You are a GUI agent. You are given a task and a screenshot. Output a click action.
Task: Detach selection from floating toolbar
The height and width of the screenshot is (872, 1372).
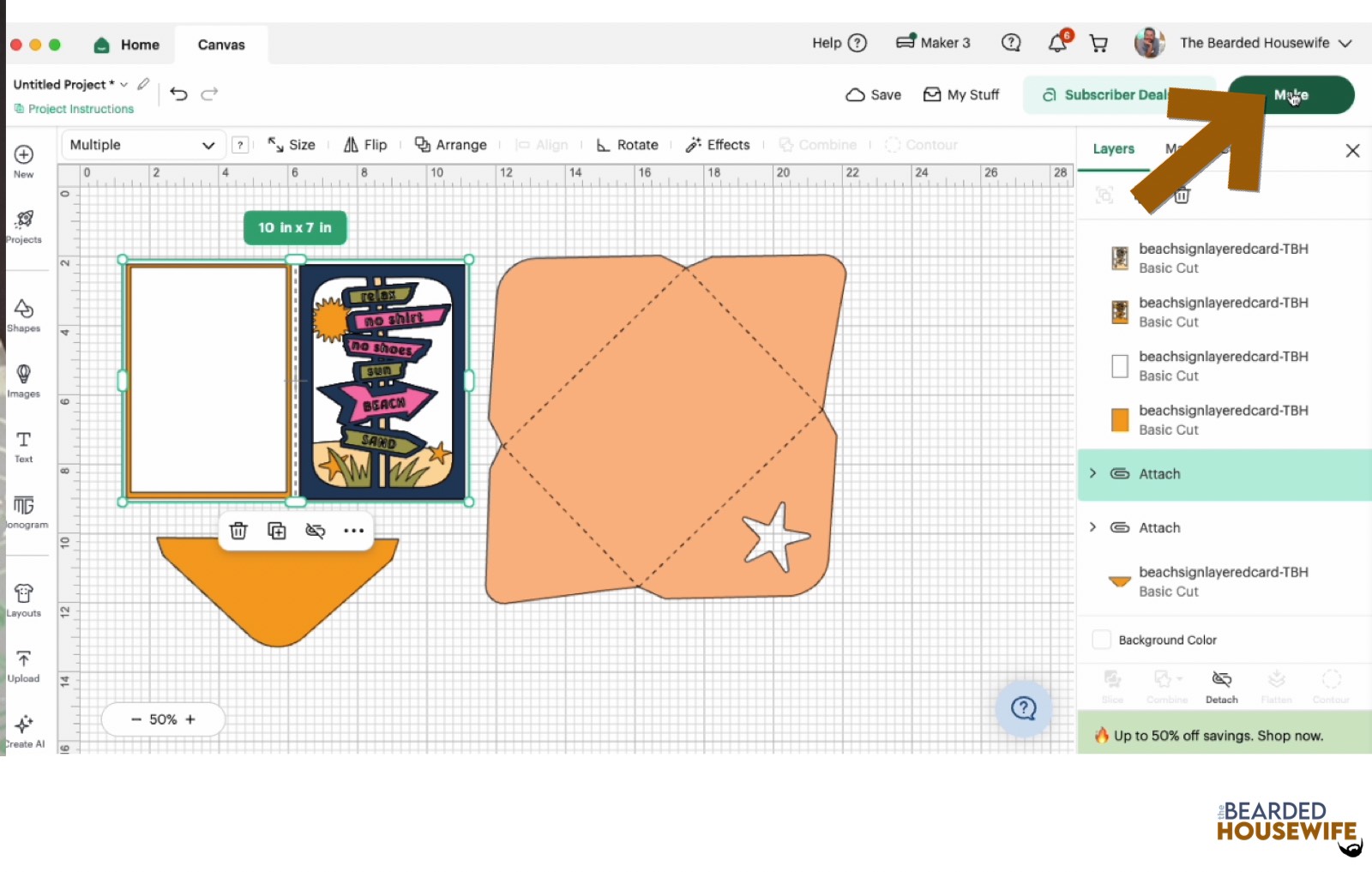[x=315, y=531]
